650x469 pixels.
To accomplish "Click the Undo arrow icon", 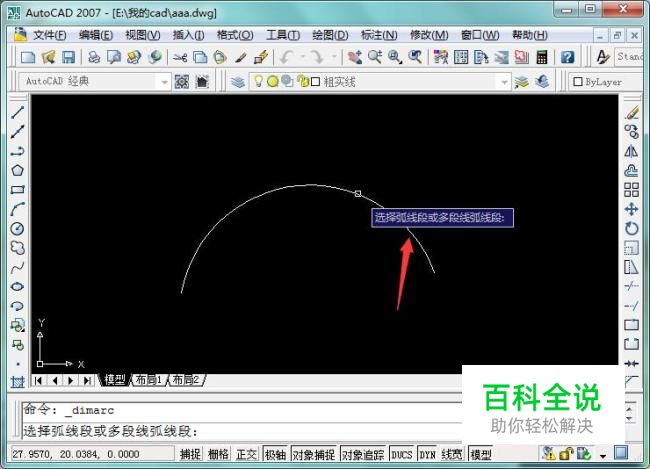I will 287,57.
